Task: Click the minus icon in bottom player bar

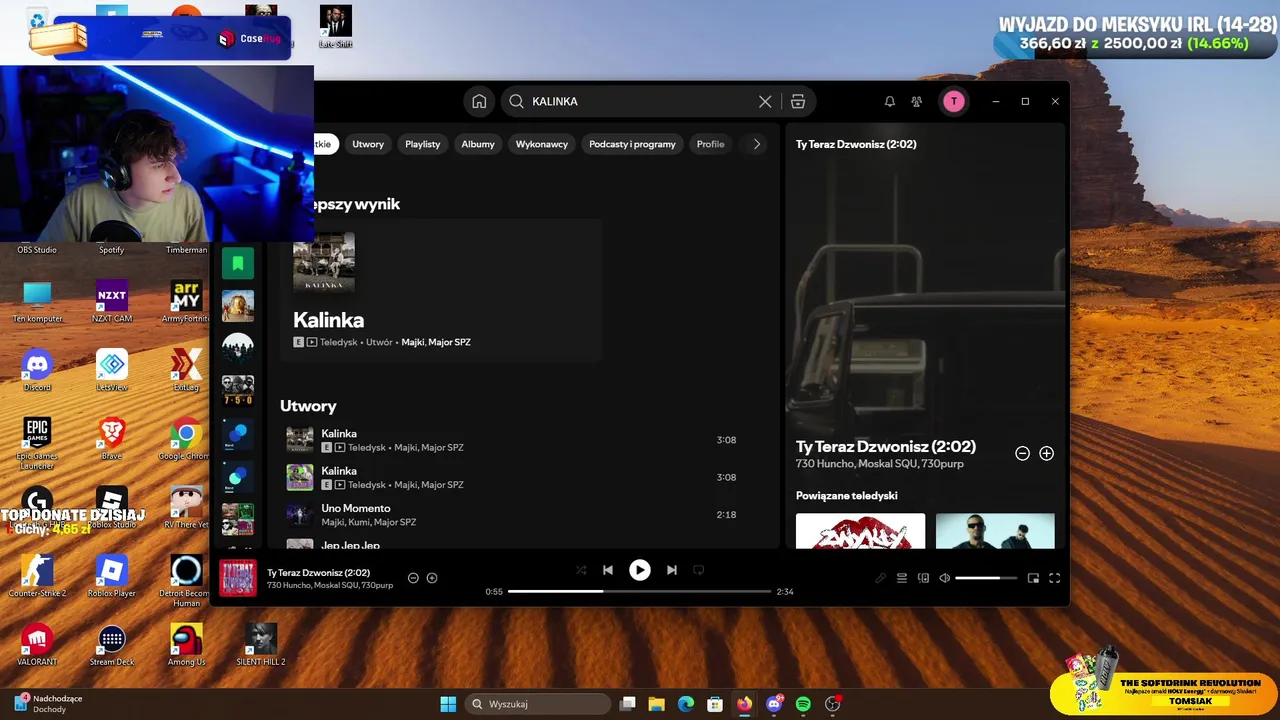Action: click(x=413, y=578)
